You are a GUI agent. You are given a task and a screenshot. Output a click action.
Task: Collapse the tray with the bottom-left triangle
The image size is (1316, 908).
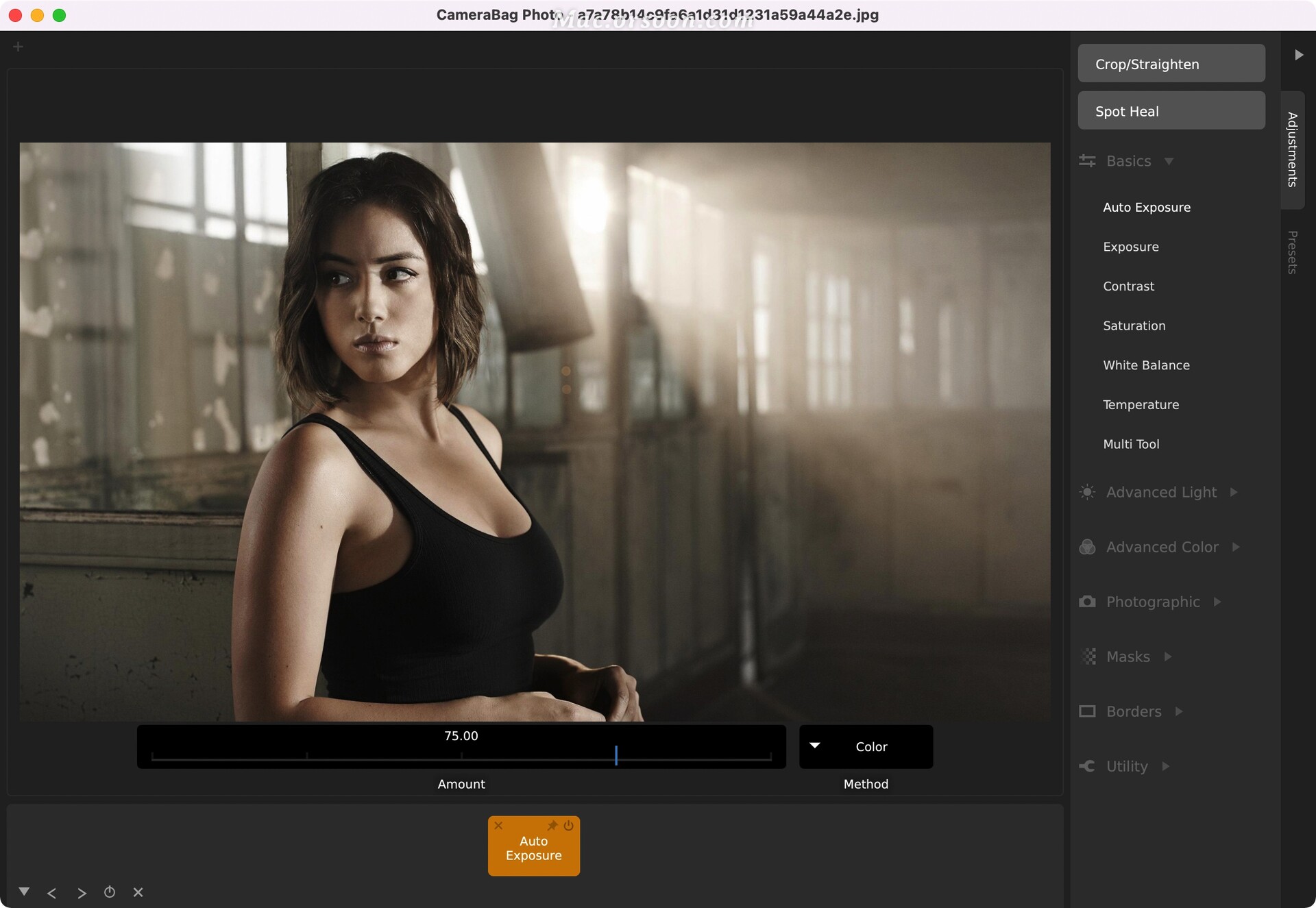tap(24, 892)
